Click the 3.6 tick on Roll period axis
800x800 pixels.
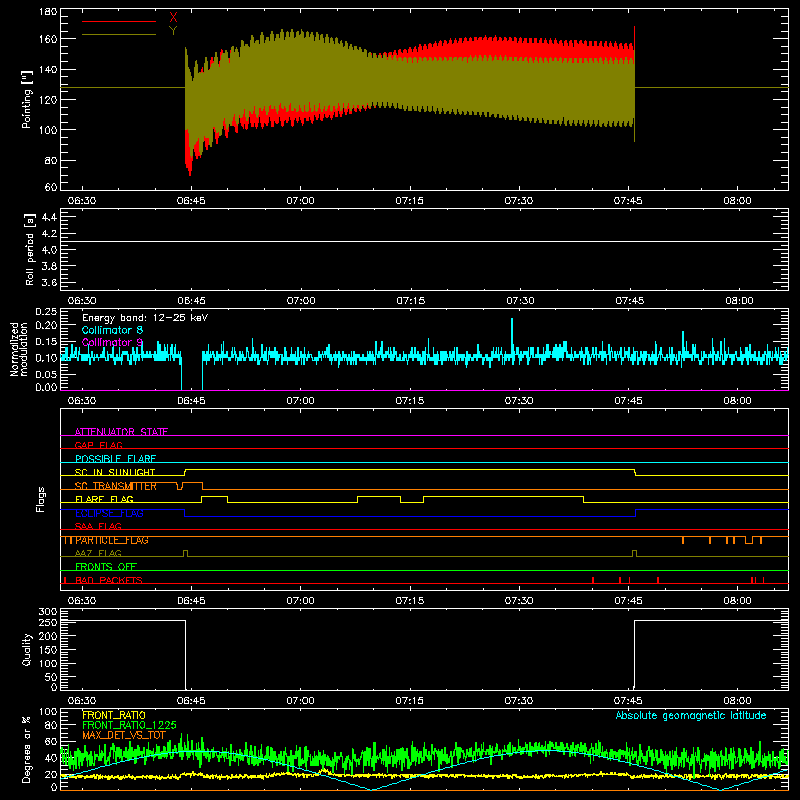[x=49, y=282]
